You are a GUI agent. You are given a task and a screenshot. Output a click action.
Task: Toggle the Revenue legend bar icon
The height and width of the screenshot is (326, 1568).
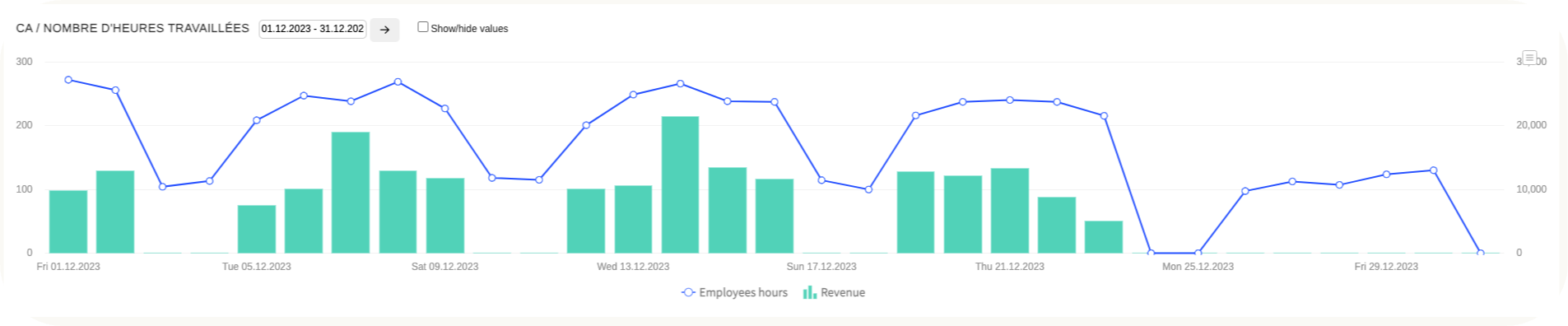[810, 292]
